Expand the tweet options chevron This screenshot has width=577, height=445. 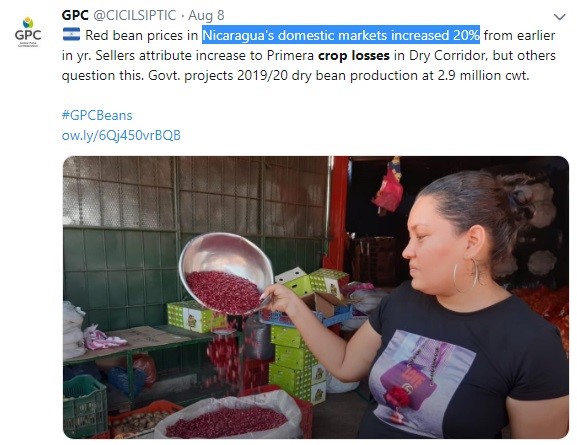pyautogui.click(x=559, y=17)
